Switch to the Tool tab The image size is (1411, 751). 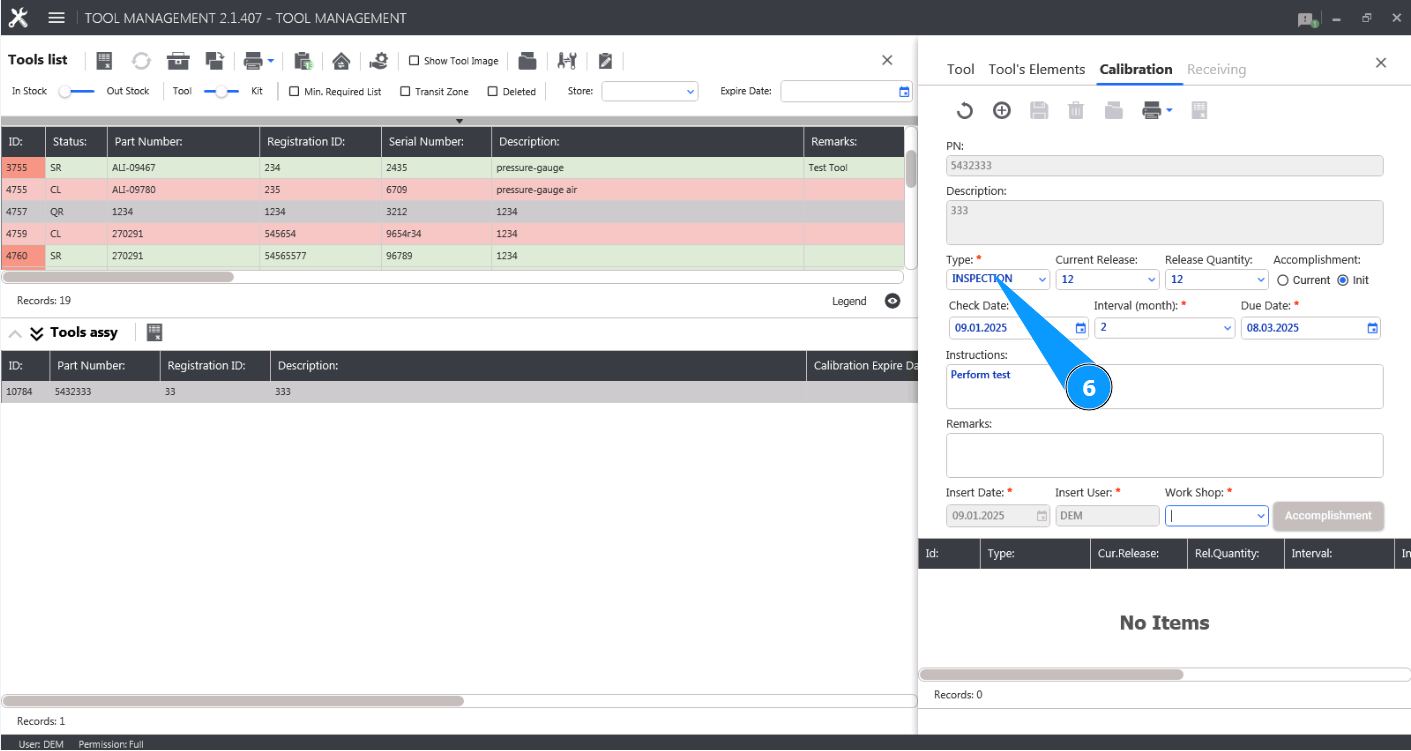pyautogui.click(x=960, y=69)
